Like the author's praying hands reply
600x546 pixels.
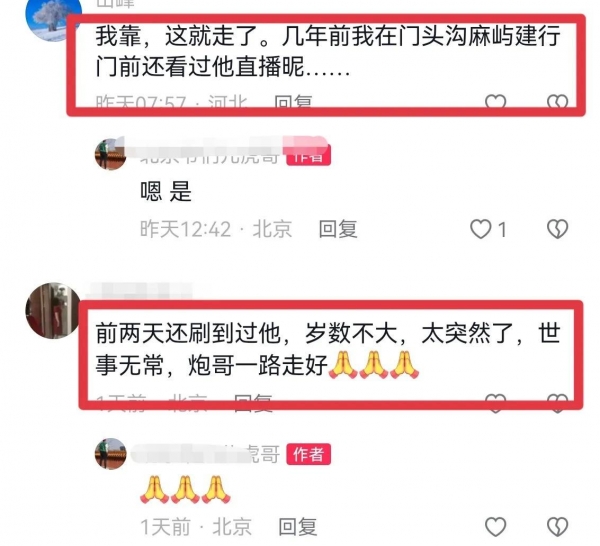(x=496, y=527)
